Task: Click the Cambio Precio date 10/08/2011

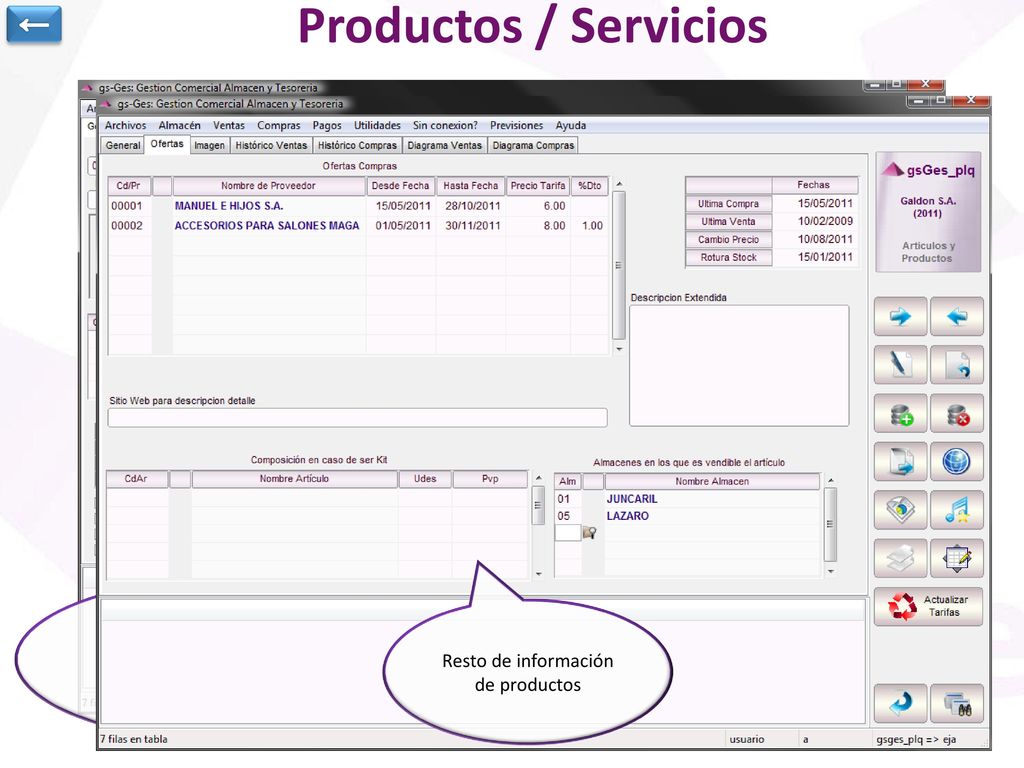Action: [x=825, y=239]
